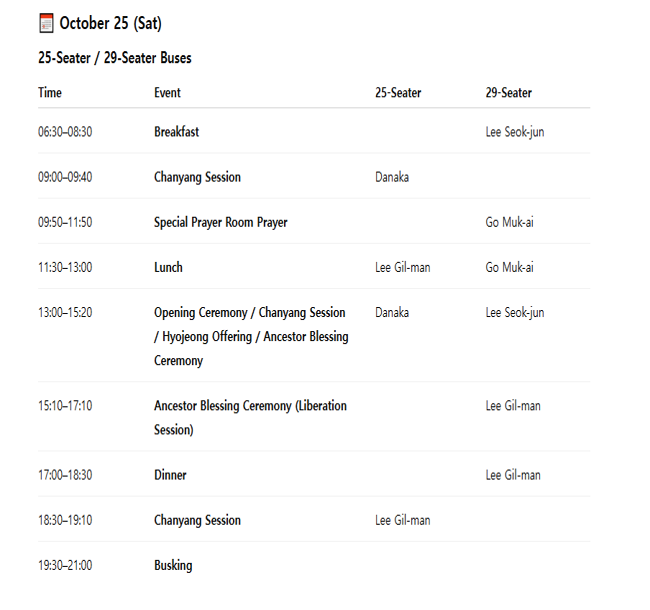
Task: Click Lee Gil-man in the Lunch row
Action: [403, 267]
